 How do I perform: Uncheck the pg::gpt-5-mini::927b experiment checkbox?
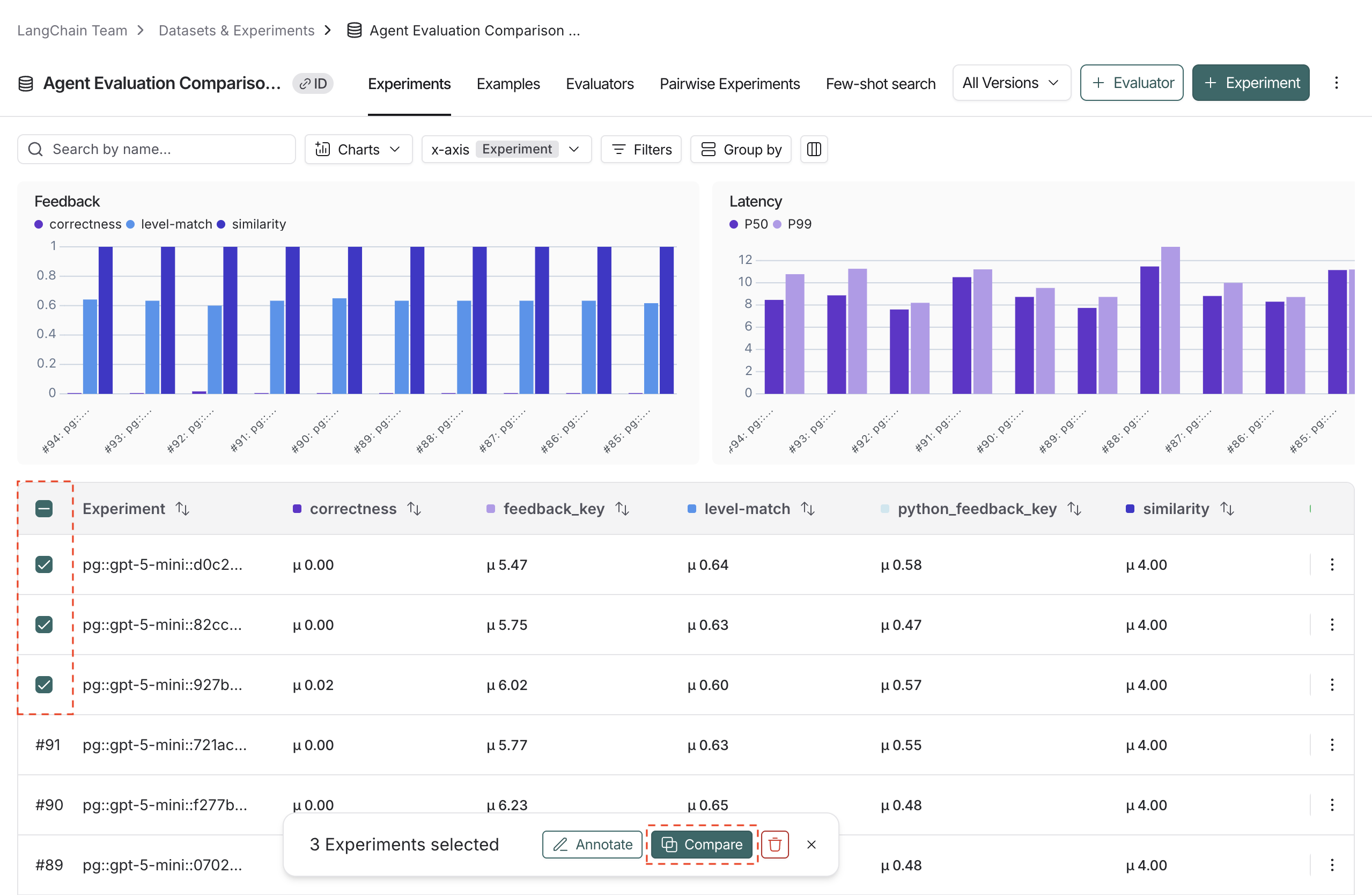point(44,685)
